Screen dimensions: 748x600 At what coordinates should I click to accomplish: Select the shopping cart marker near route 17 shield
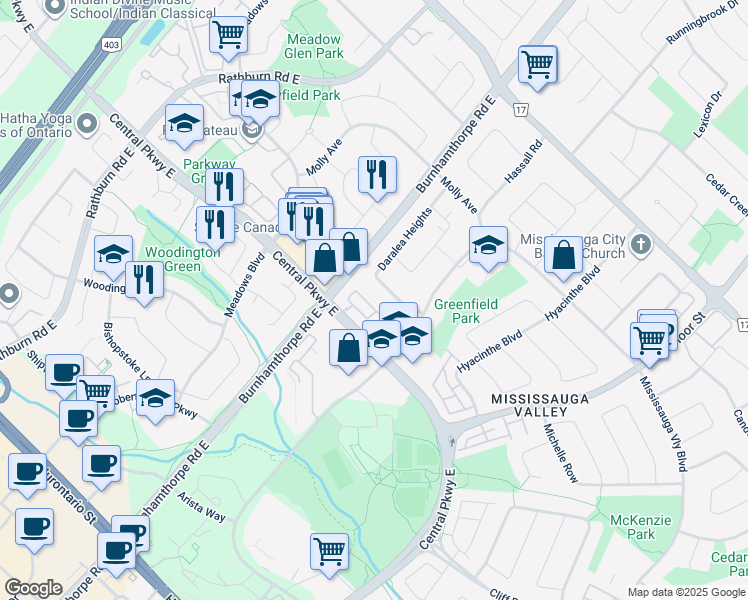tap(538, 64)
